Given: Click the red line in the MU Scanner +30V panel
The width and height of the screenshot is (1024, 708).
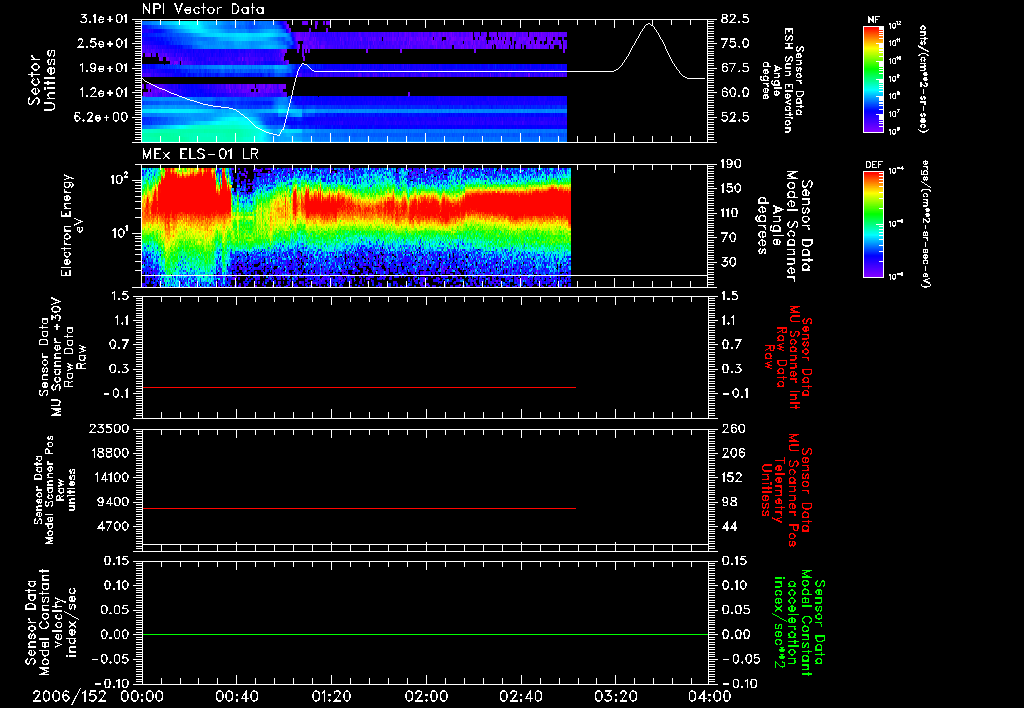Looking at the screenshot, I should (x=359, y=387).
